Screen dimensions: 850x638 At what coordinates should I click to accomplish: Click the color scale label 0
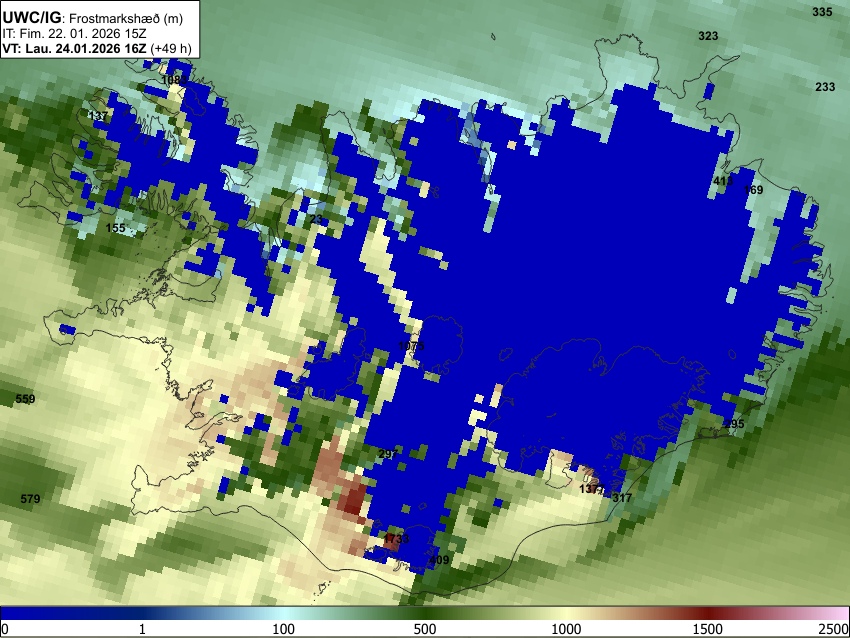[x=5, y=629]
